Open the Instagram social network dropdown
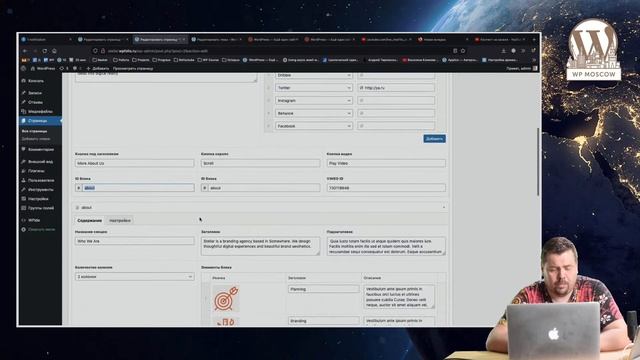This screenshot has height=360, width=640. 313,100
